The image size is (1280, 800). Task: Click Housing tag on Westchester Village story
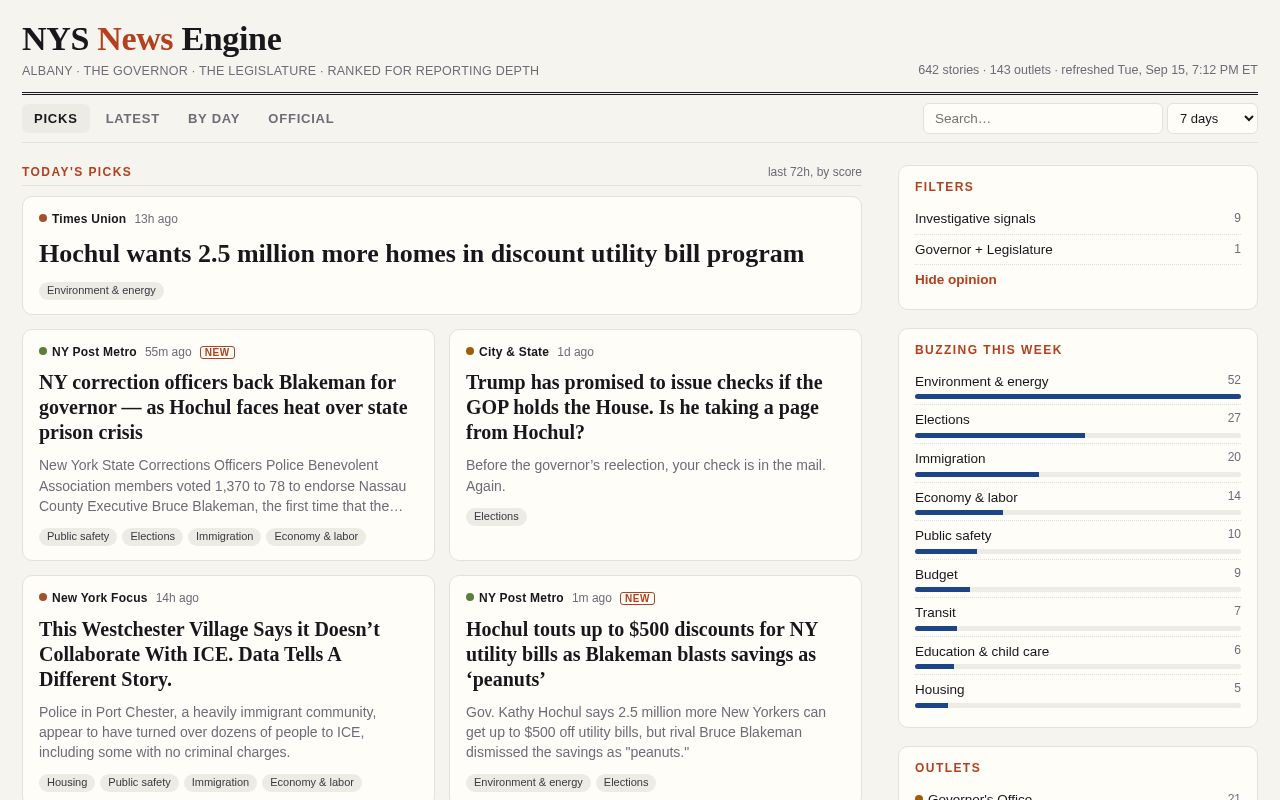pos(67,783)
